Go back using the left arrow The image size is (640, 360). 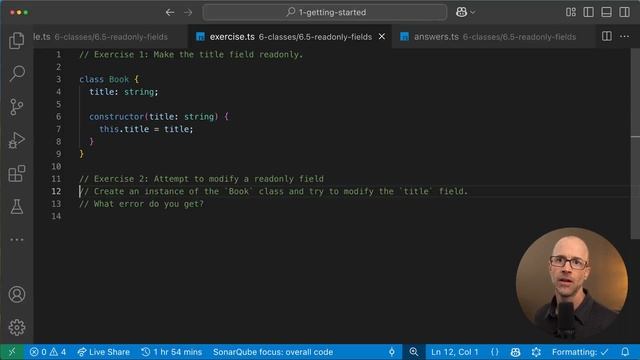[x=170, y=12]
